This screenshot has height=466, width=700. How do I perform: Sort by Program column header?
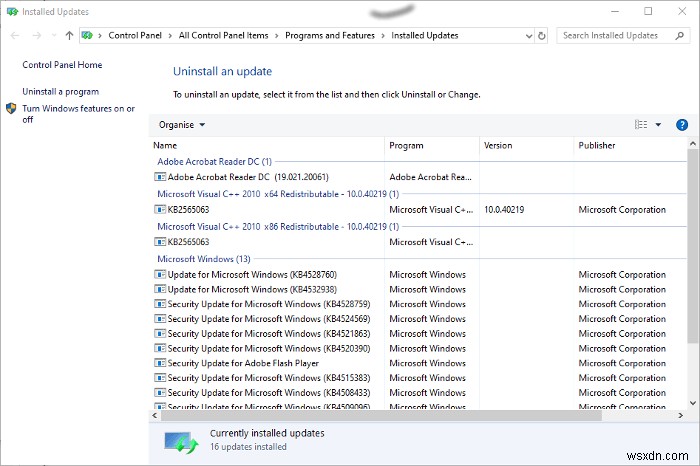point(406,146)
